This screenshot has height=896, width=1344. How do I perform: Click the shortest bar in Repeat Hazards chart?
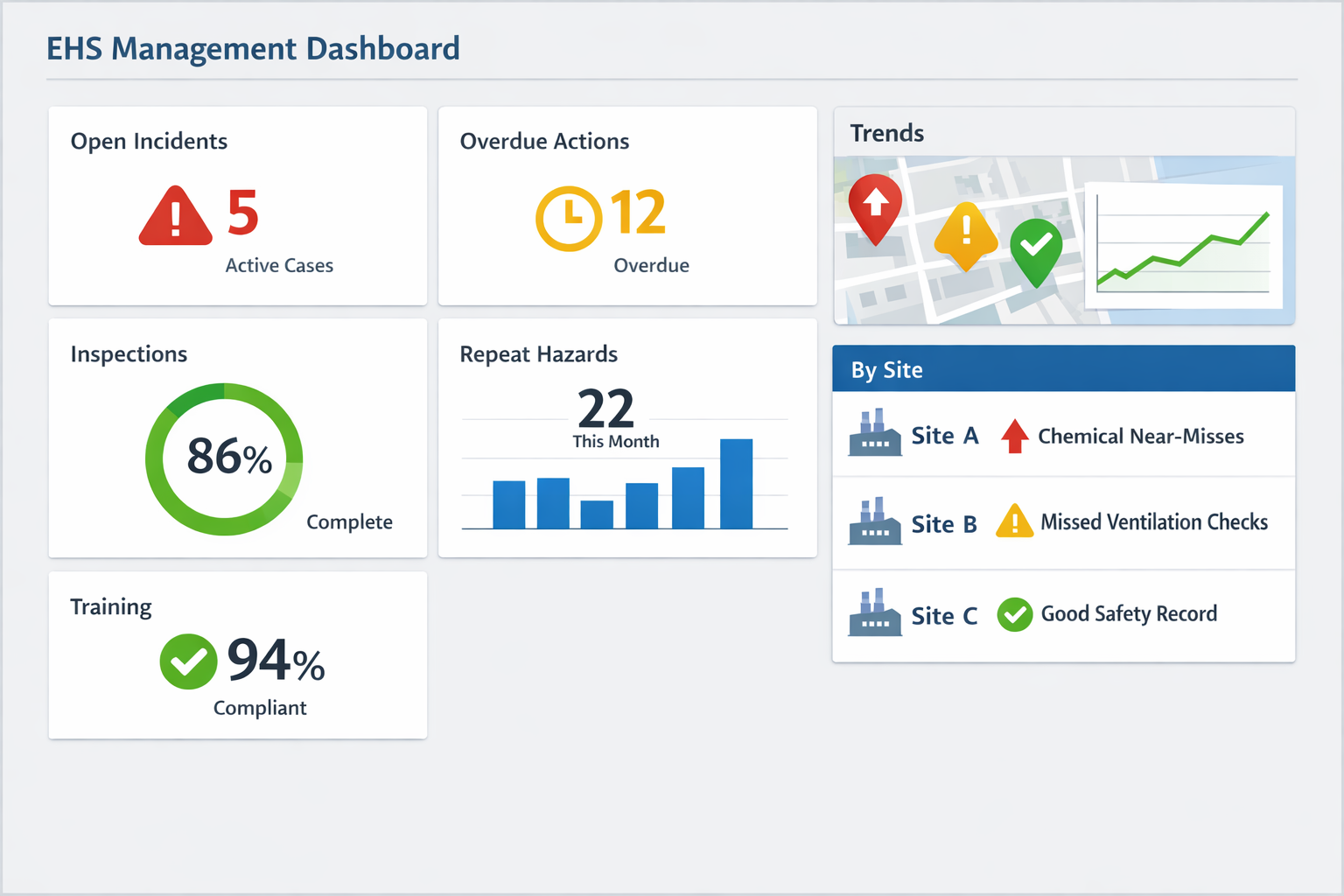597,514
